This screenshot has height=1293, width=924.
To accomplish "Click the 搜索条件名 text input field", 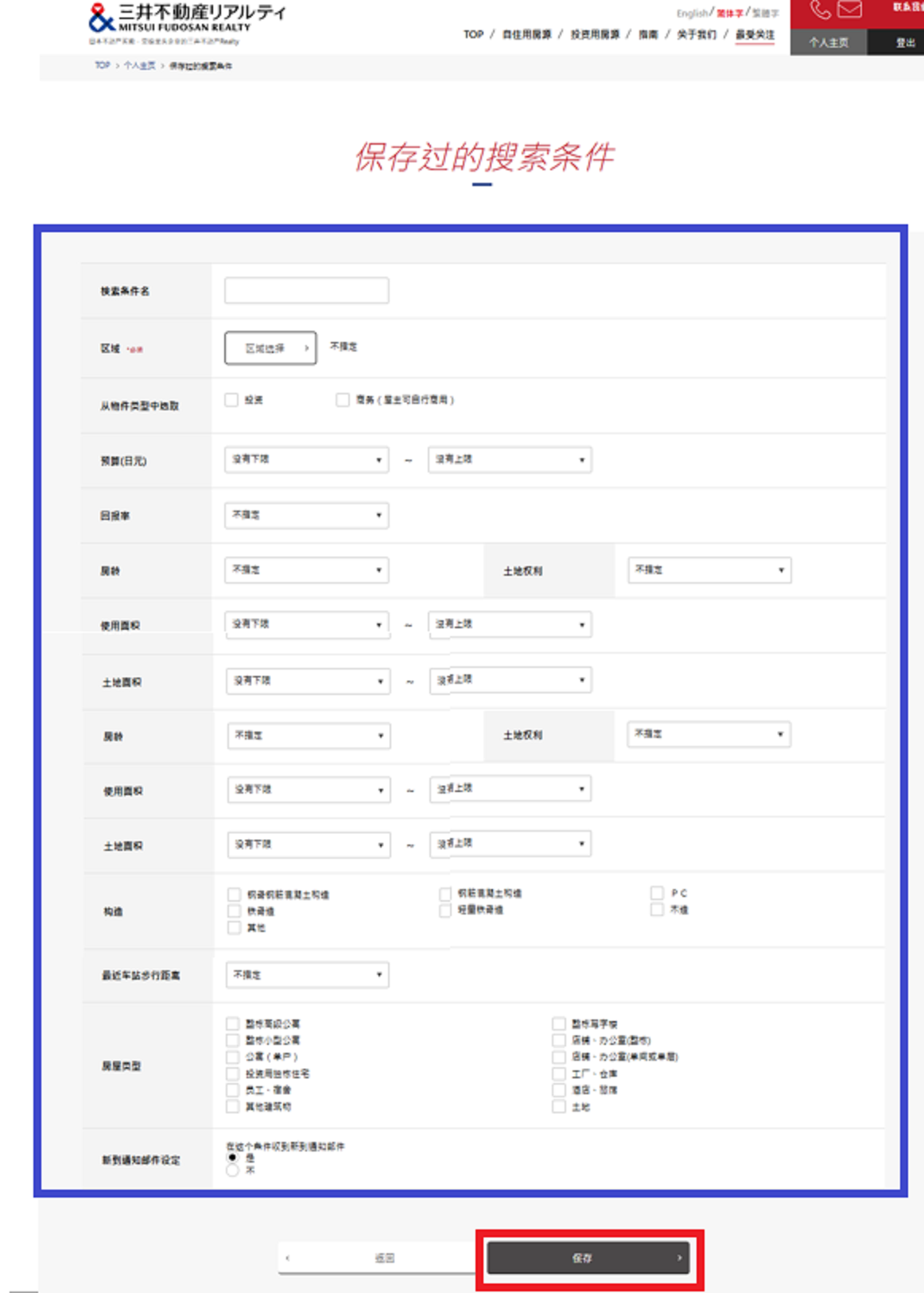I will 306,291.
